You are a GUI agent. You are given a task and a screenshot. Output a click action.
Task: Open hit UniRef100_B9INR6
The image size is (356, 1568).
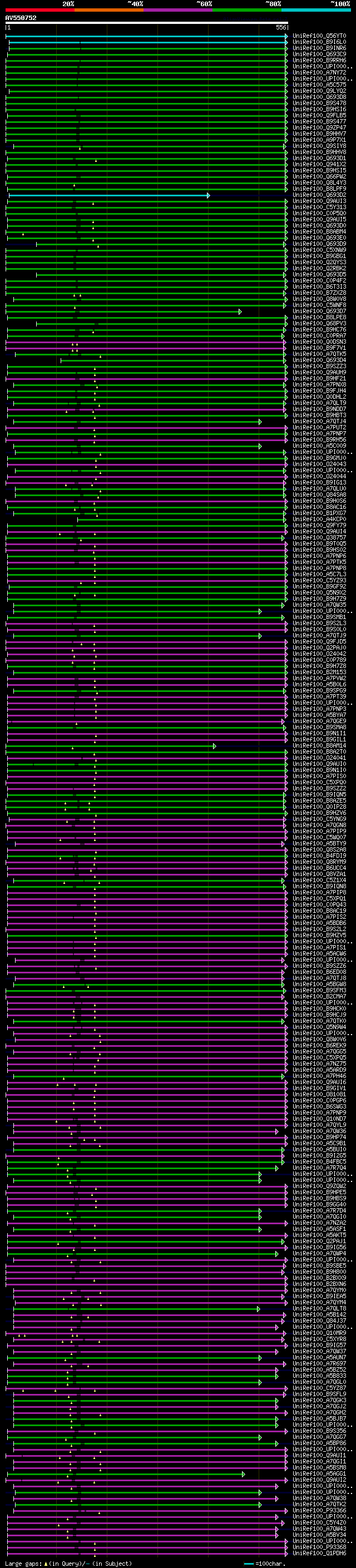pos(319,48)
